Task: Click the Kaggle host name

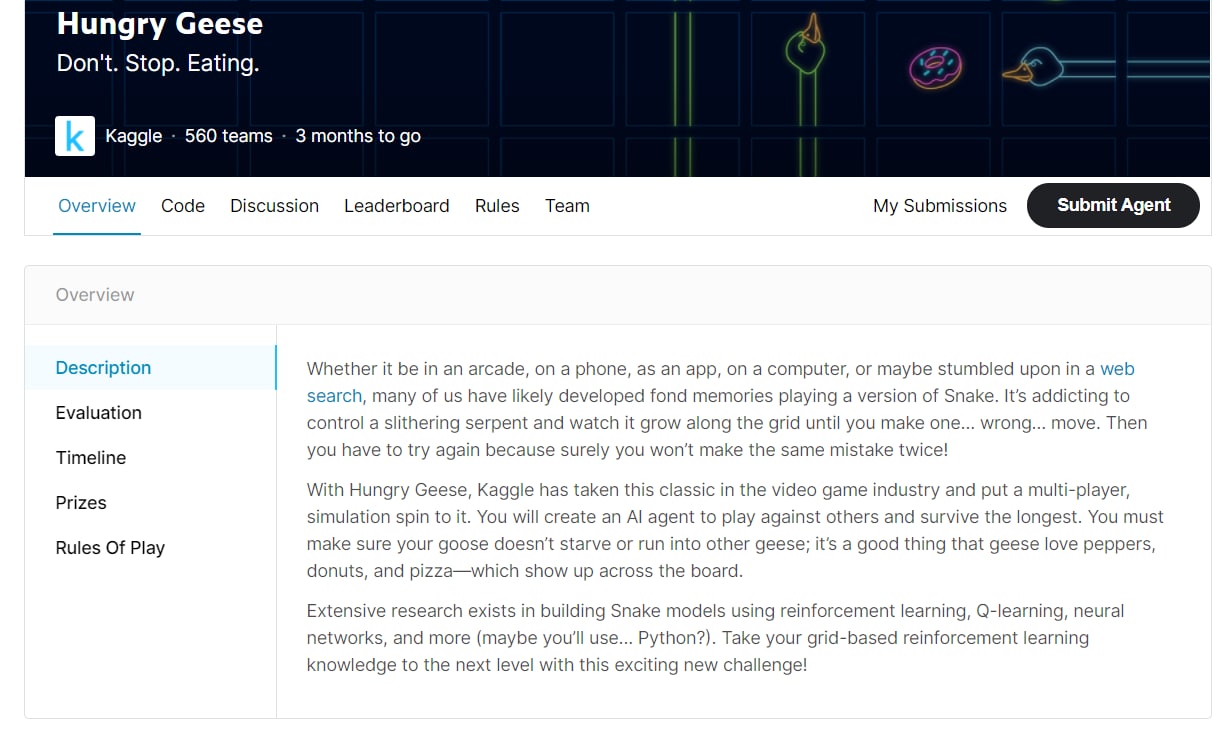Action: tap(133, 136)
